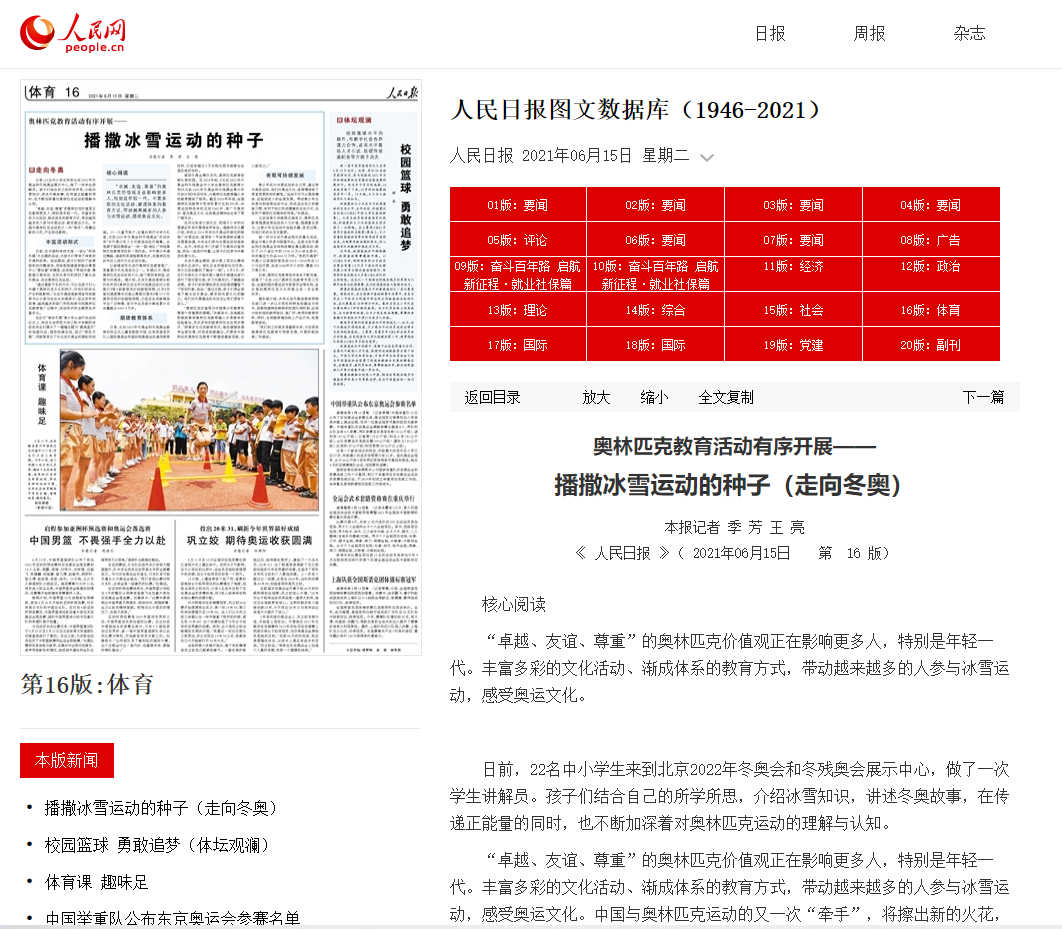Select 04版：要闻 page
The height and width of the screenshot is (929, 1062).
[x=931, y=204]
